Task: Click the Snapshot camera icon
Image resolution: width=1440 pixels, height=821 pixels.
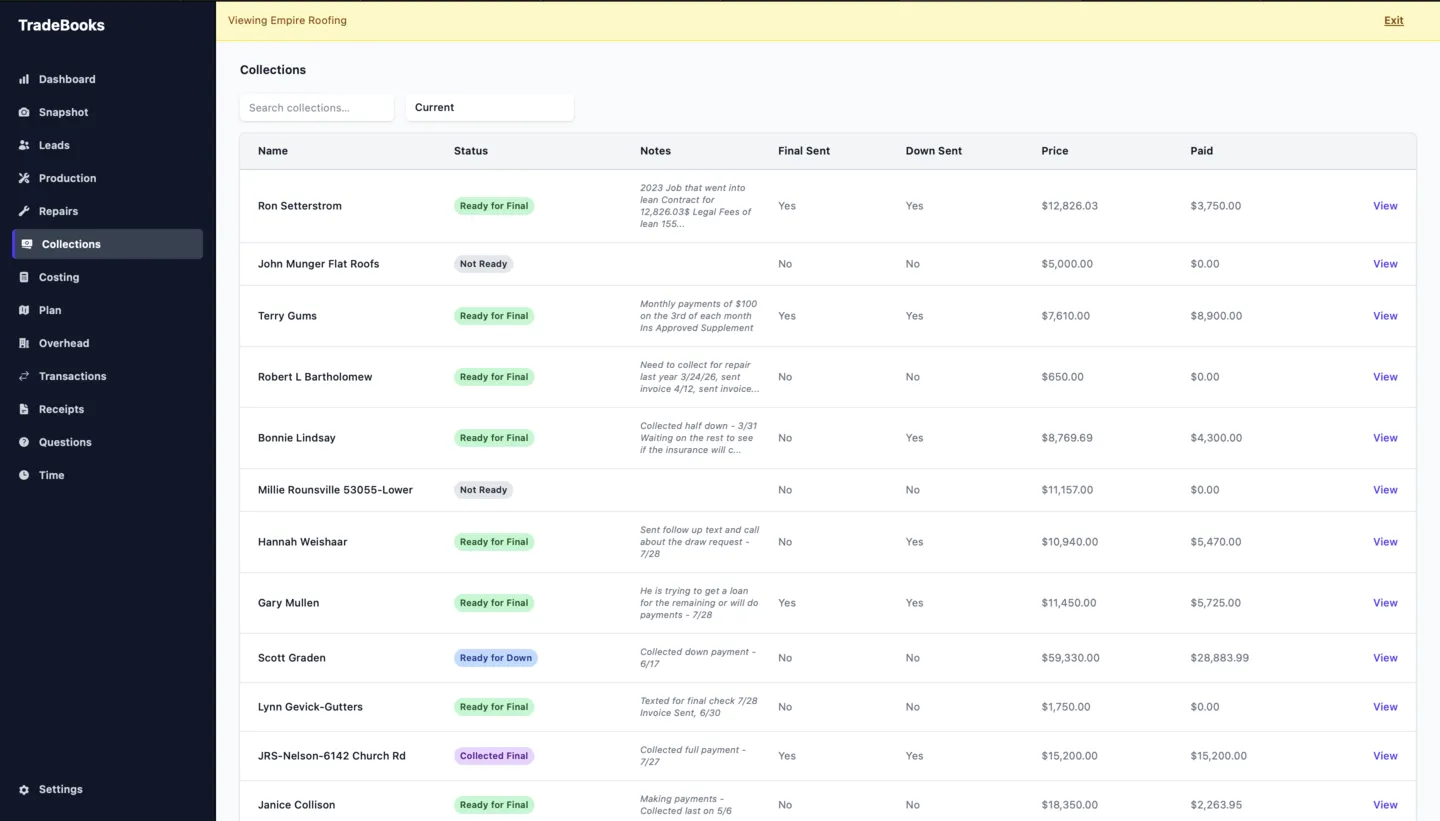Action: pos(24,112)
